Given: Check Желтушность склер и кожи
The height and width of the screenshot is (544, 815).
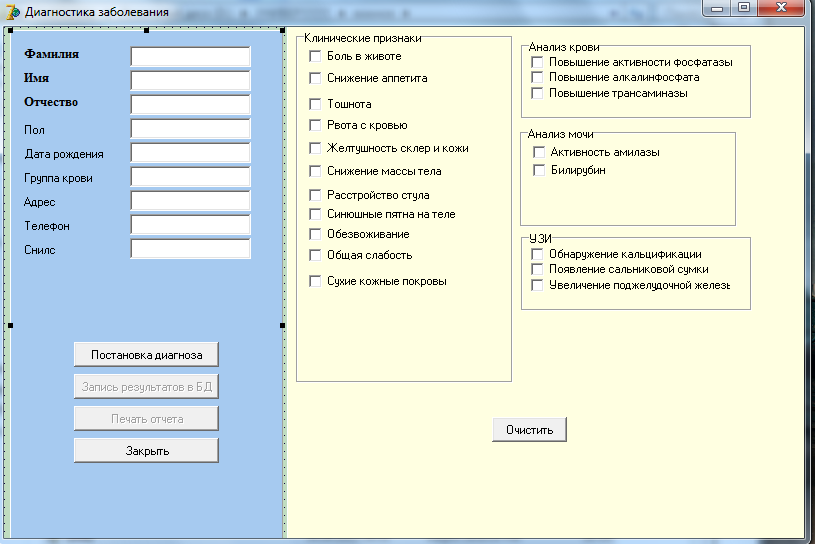Looking at the screenshot, I should [315, 148].
